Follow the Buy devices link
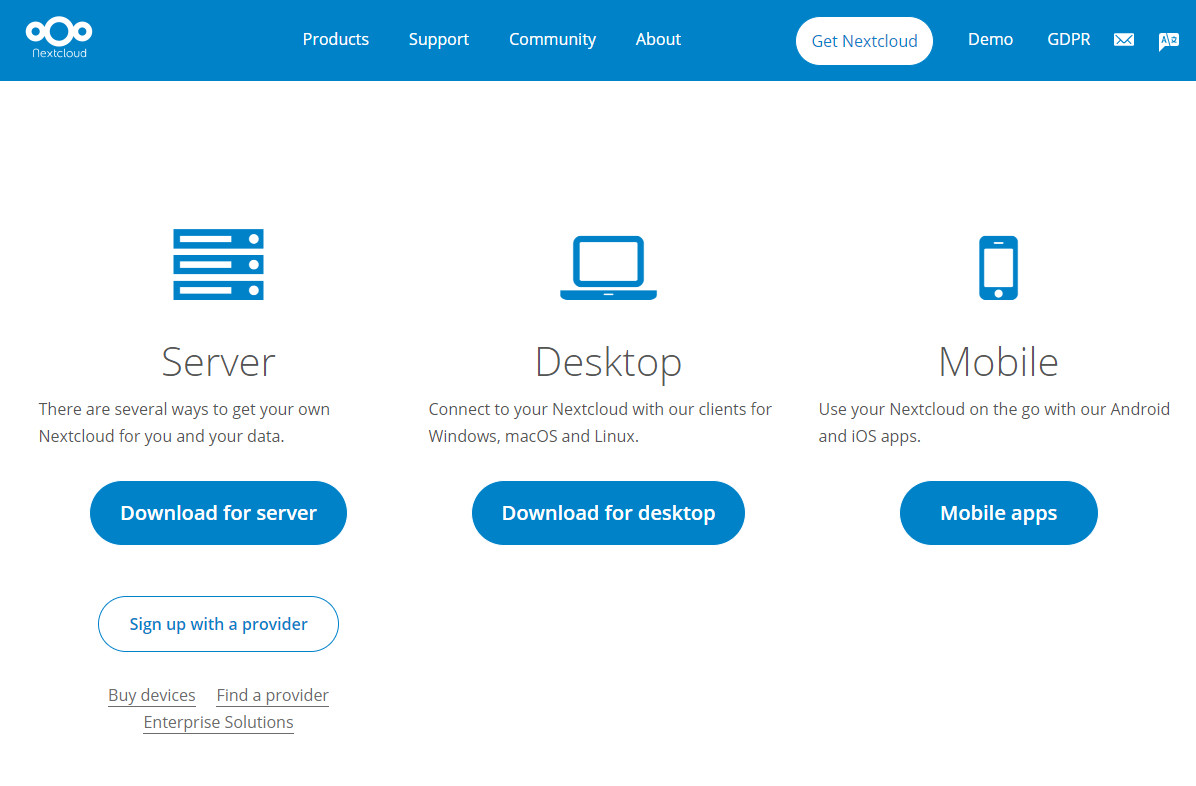 tap(152, 695)
